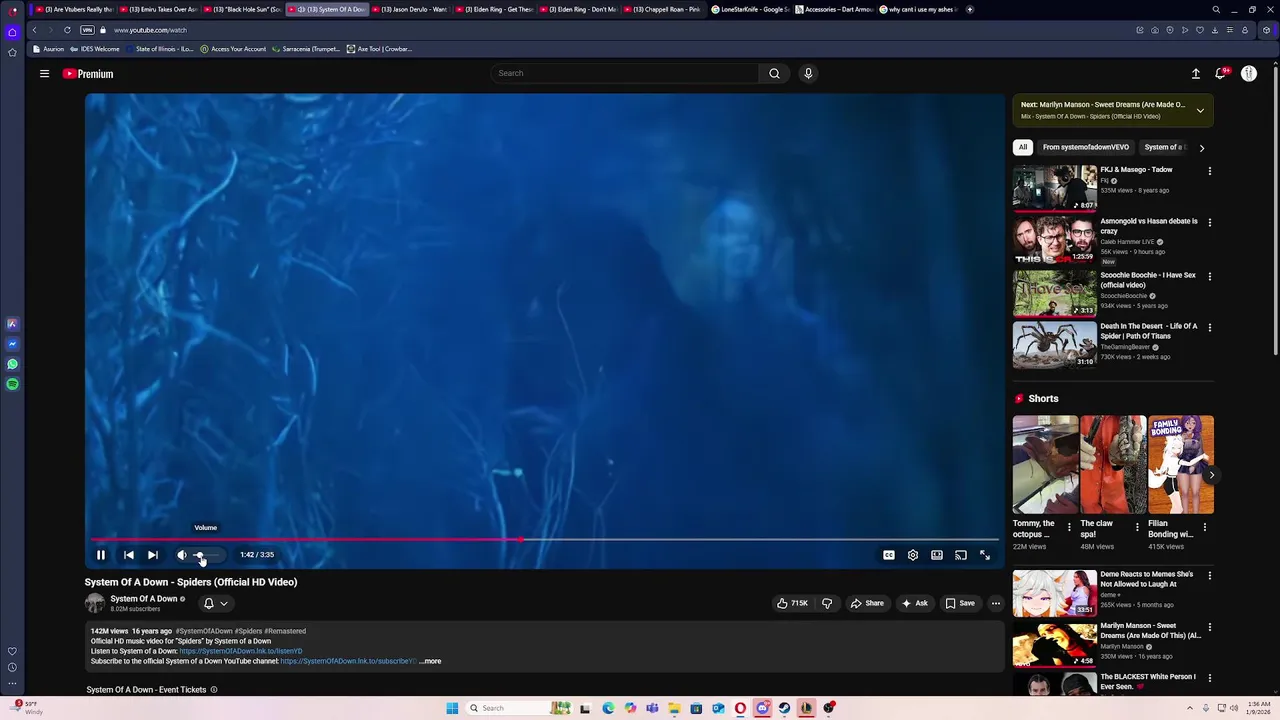
Task: Click the Ask button
Action: (915, 603)
